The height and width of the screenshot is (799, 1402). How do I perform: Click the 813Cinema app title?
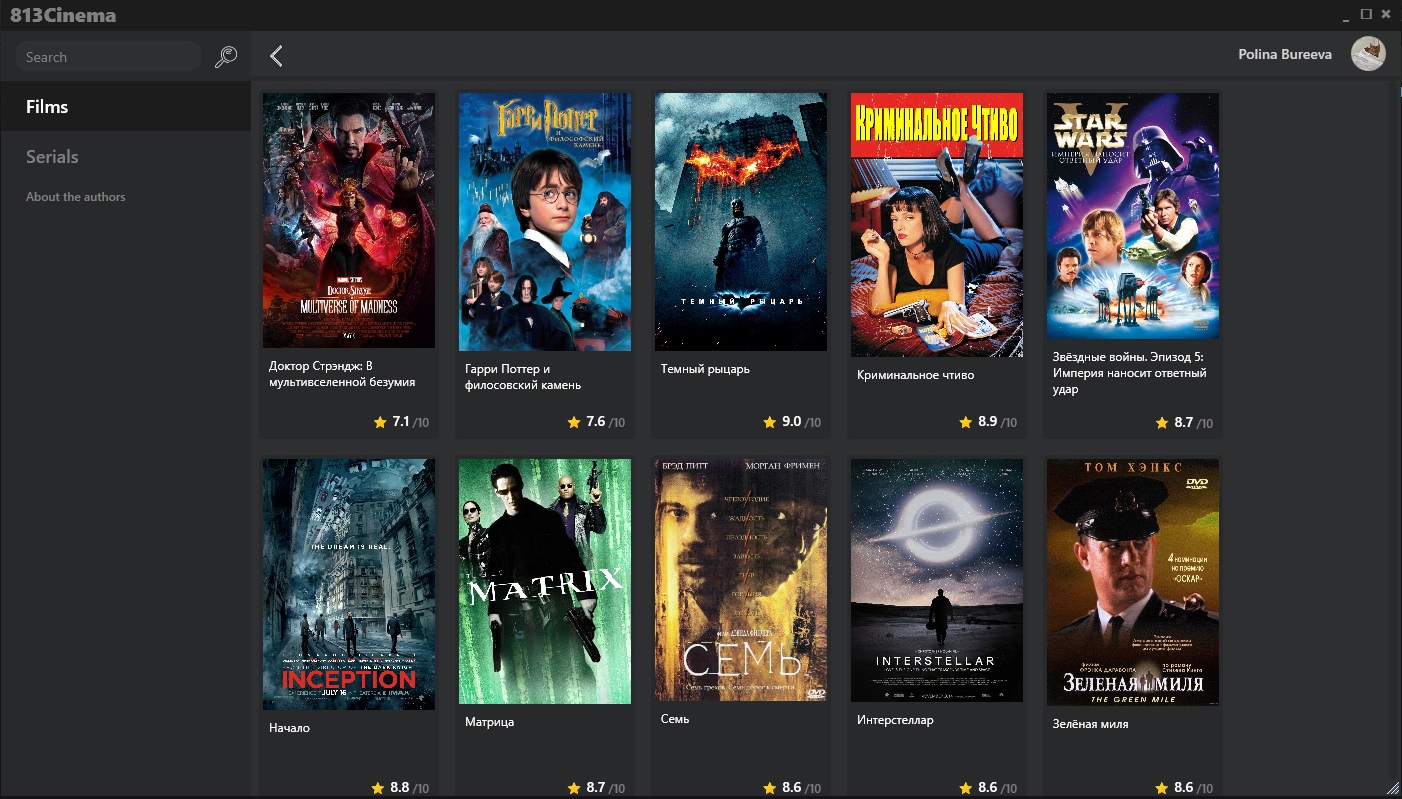point(63,15)
